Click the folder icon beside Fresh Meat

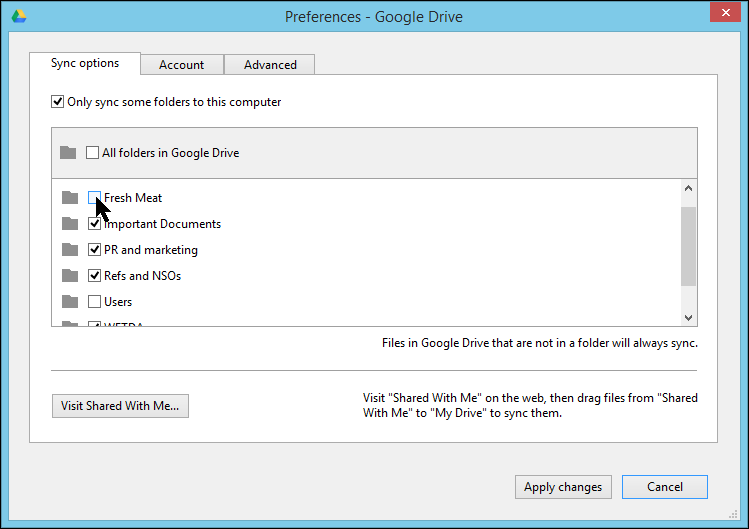tap(69, 198)
